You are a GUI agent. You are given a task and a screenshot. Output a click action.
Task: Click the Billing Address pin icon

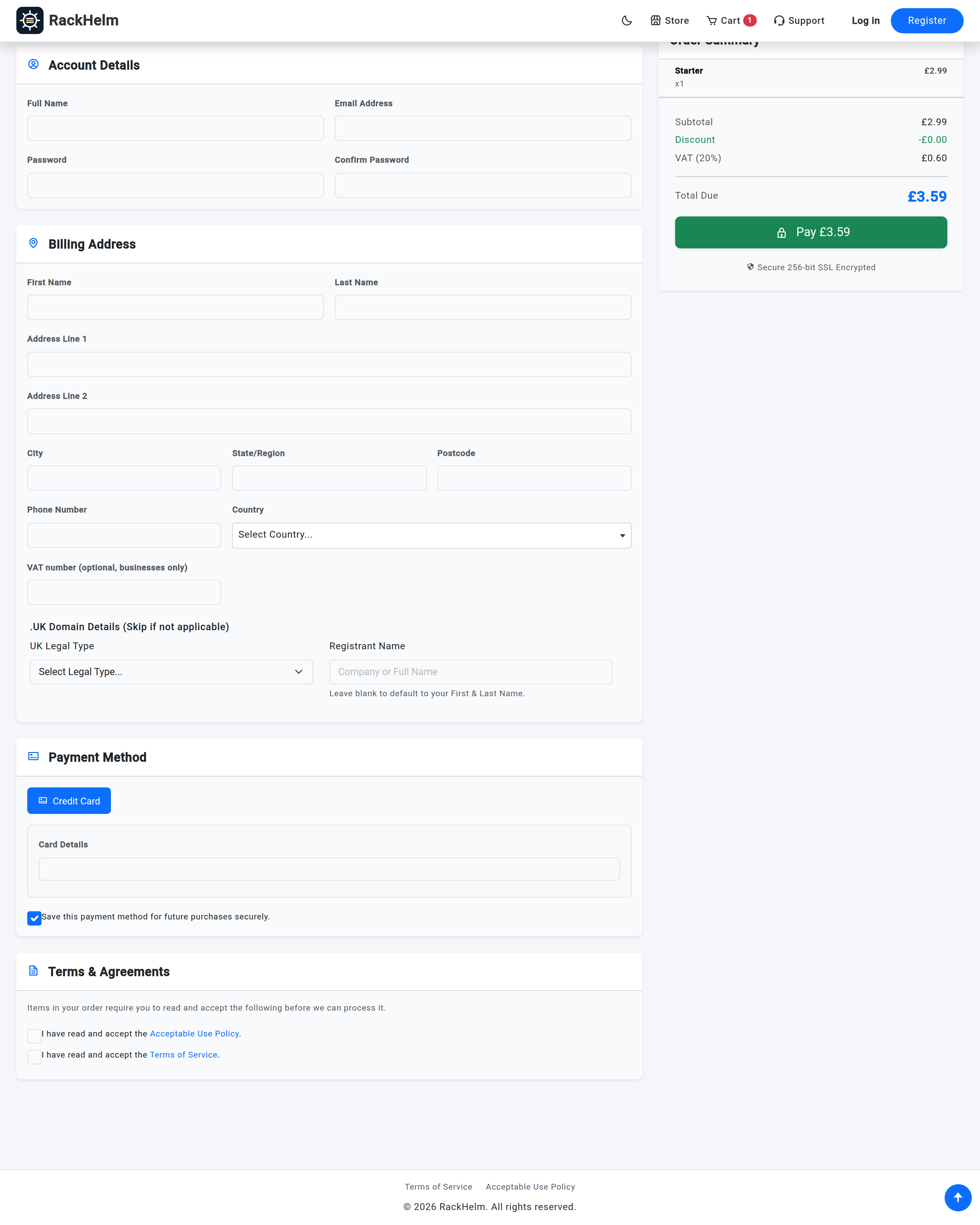coord(34,243)
